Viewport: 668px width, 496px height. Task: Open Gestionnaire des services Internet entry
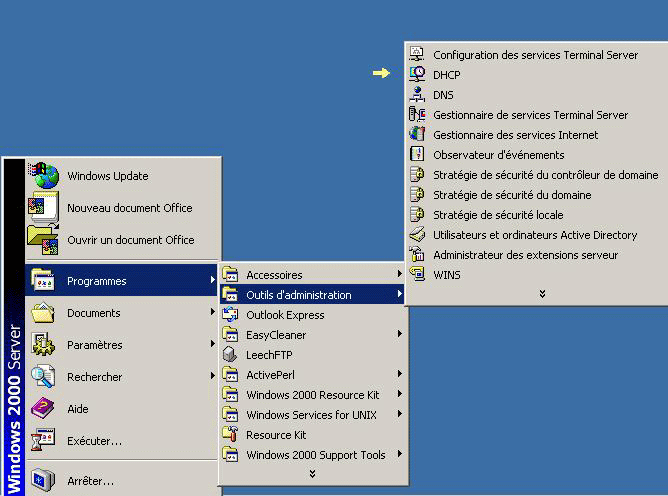pos(536,135)
